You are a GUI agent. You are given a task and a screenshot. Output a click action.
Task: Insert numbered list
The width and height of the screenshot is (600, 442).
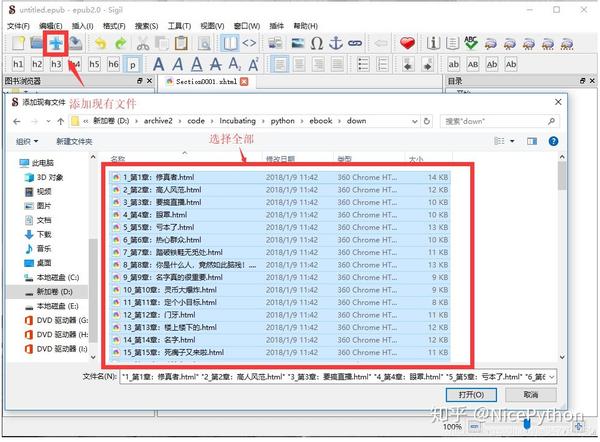(382, 64)
